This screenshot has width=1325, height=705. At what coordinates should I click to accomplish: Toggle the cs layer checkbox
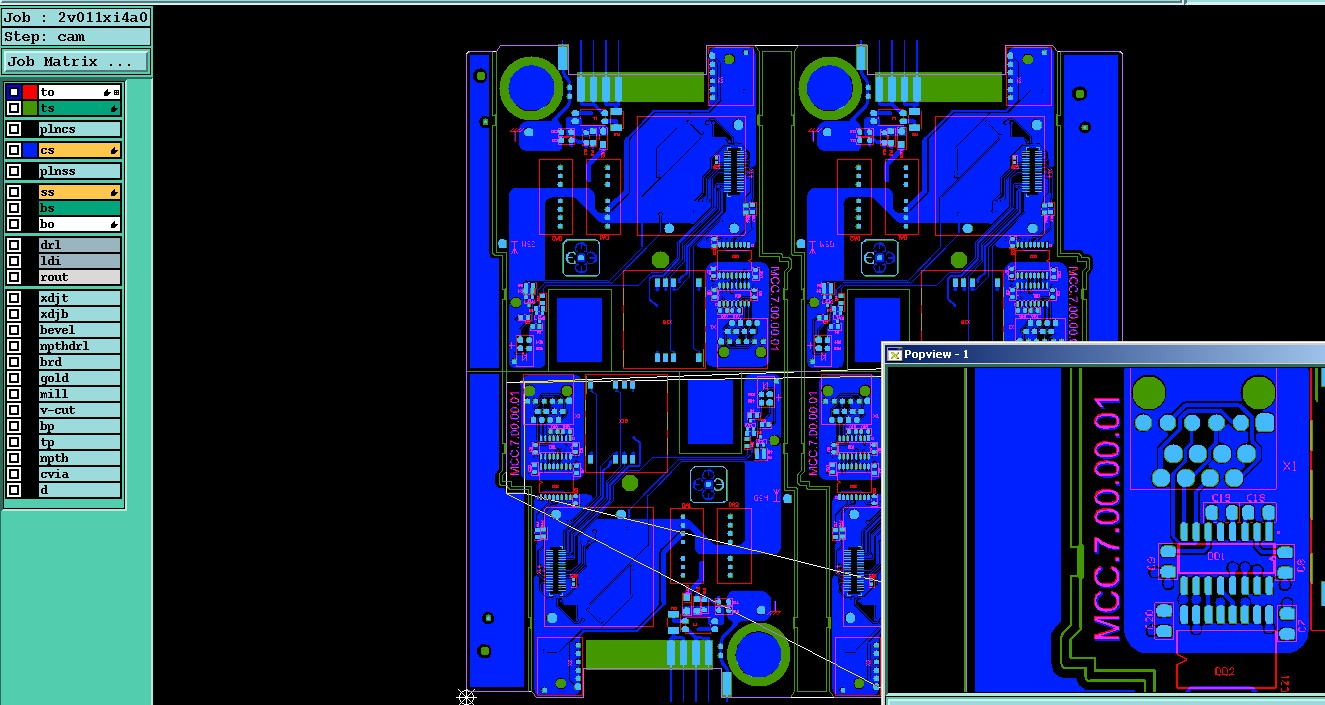click(14, 150)
